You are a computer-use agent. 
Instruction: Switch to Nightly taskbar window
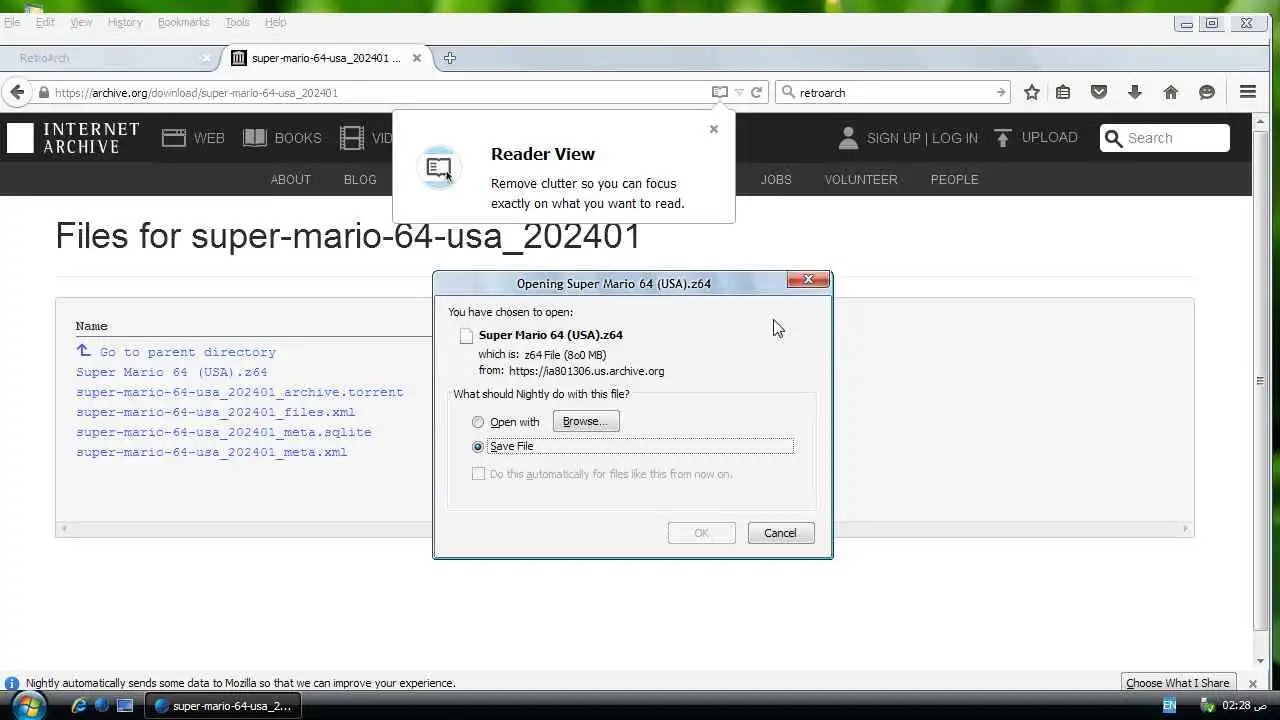pos(223,706)
